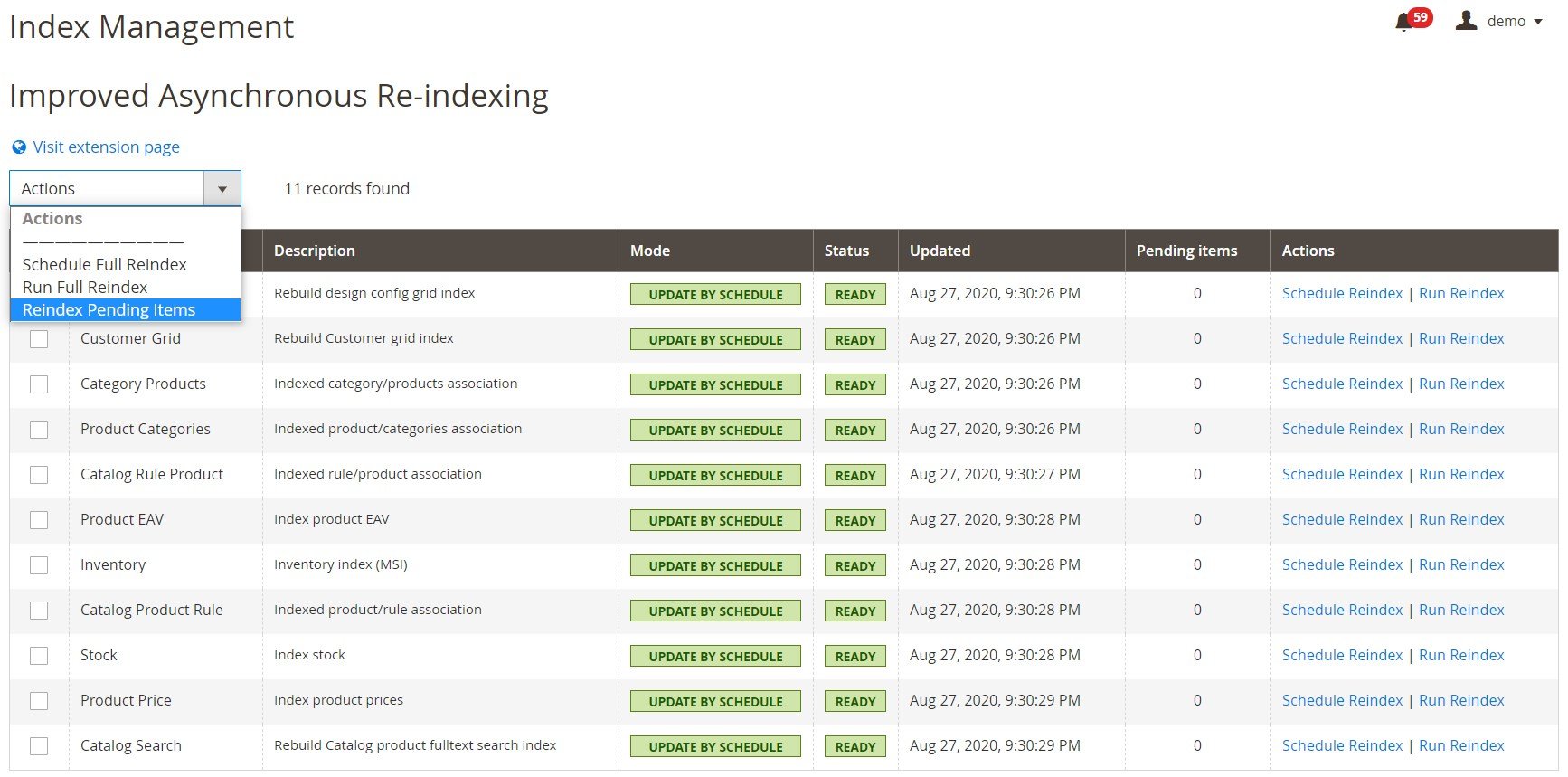Schedule Reindex for Category Products

click(1342, 384)
